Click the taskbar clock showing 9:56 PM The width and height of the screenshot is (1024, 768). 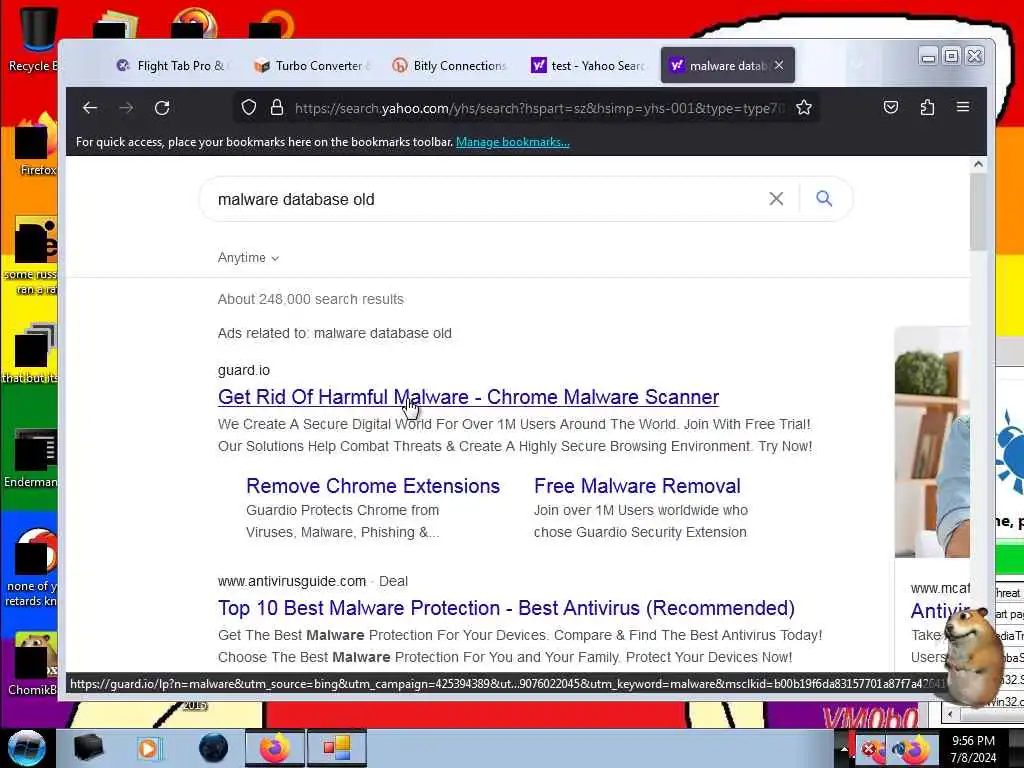click(x=973, y=749)
